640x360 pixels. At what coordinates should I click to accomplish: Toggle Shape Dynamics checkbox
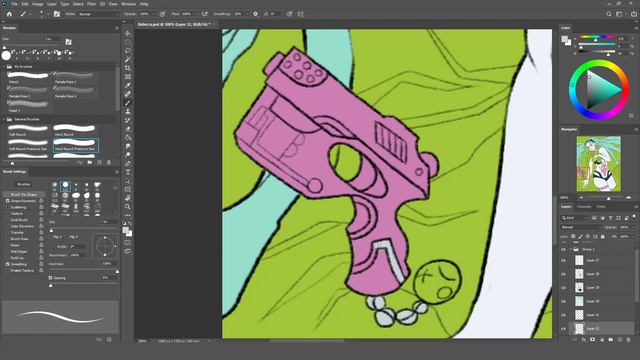[8, 201]
